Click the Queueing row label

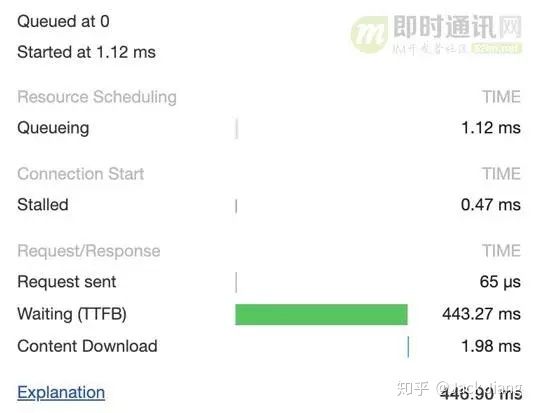[x=53, y=129]
